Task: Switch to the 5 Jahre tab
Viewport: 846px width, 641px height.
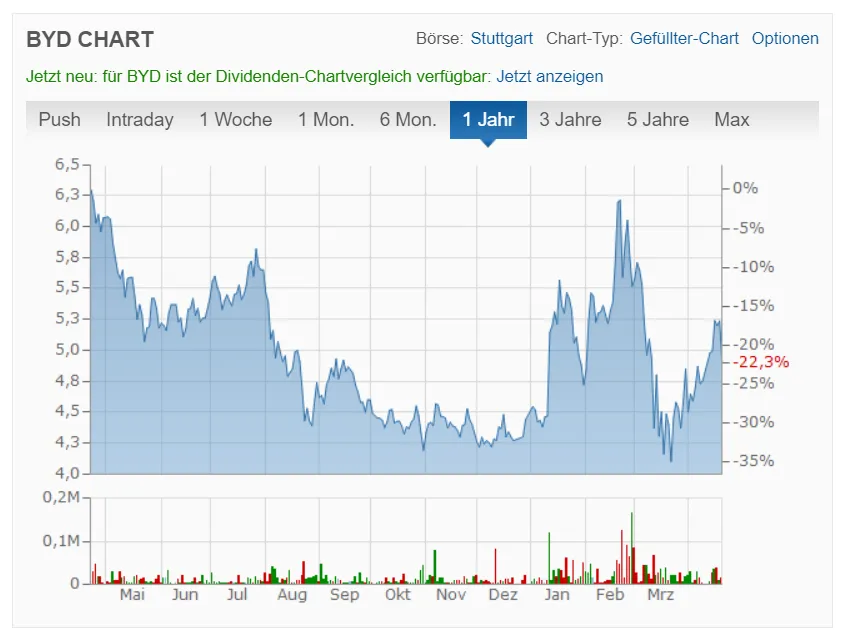Action: click(658, 120)
